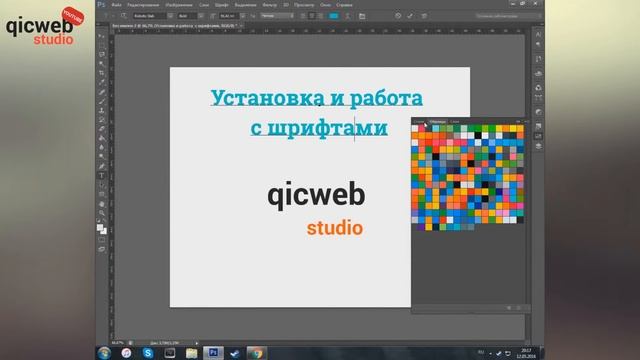Screen dimensions: 640x360
Task: Open the Фильтр menu
Action: (269, 5)
